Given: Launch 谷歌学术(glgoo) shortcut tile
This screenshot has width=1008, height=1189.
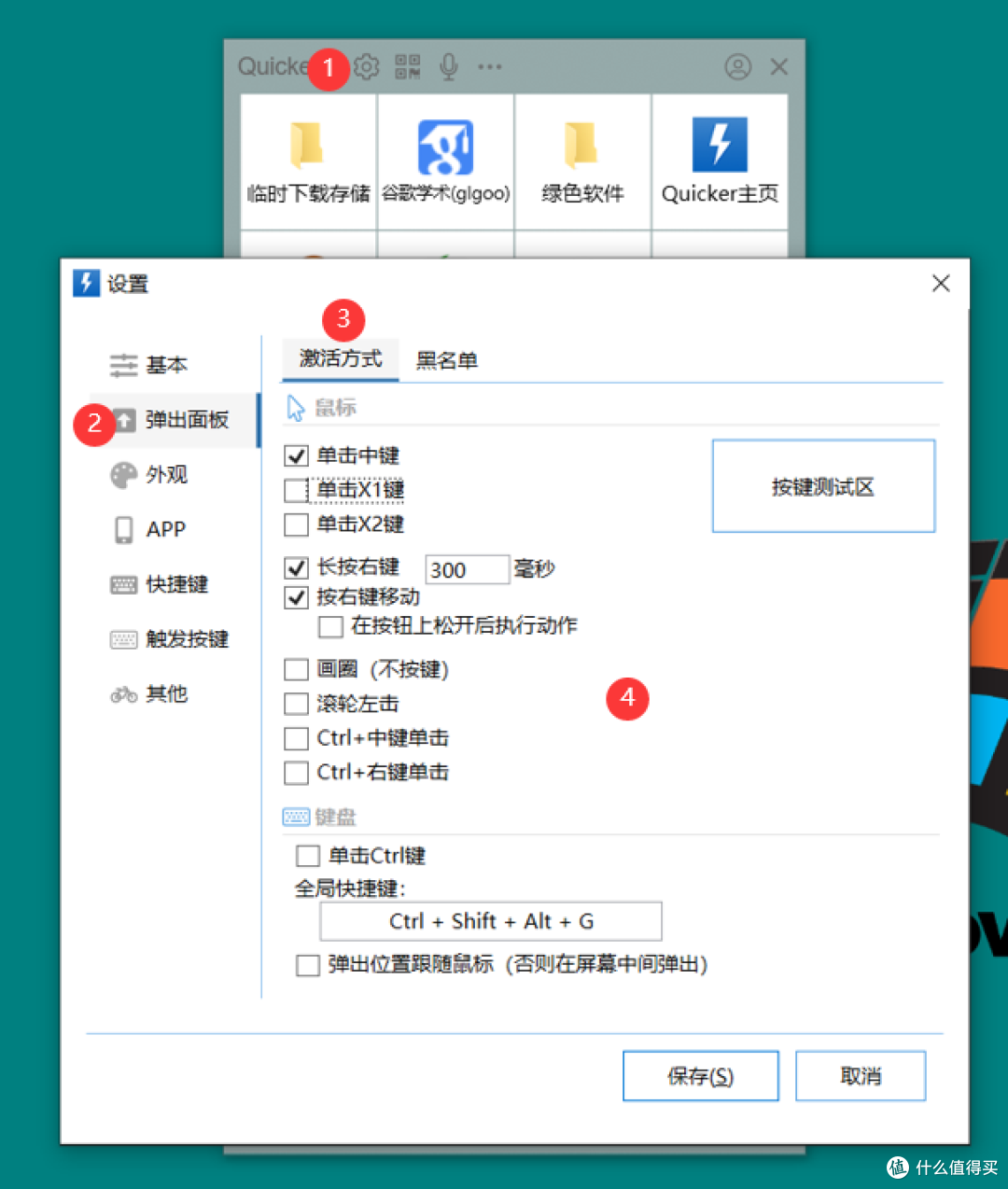Looking at the screenshot, I should (446, 161).
